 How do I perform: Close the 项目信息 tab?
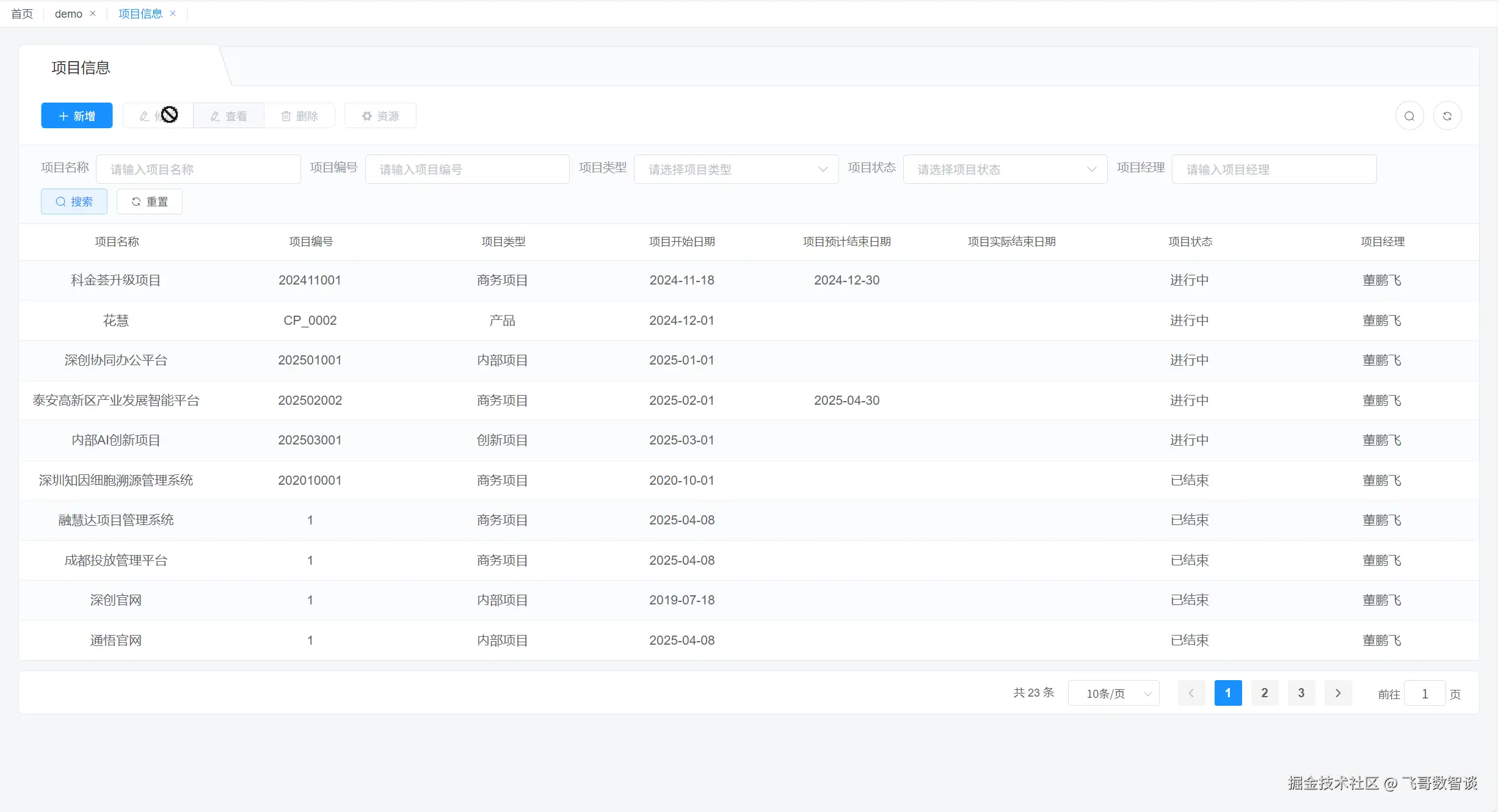click(173, 13)
